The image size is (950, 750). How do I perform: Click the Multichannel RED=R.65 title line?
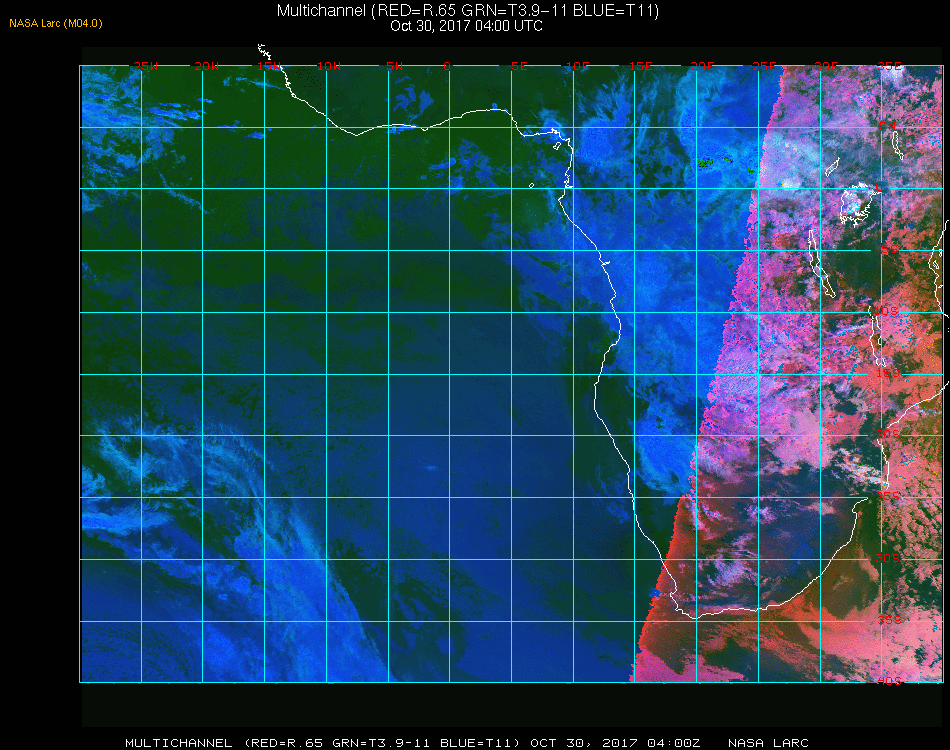[x=468, y=10]
